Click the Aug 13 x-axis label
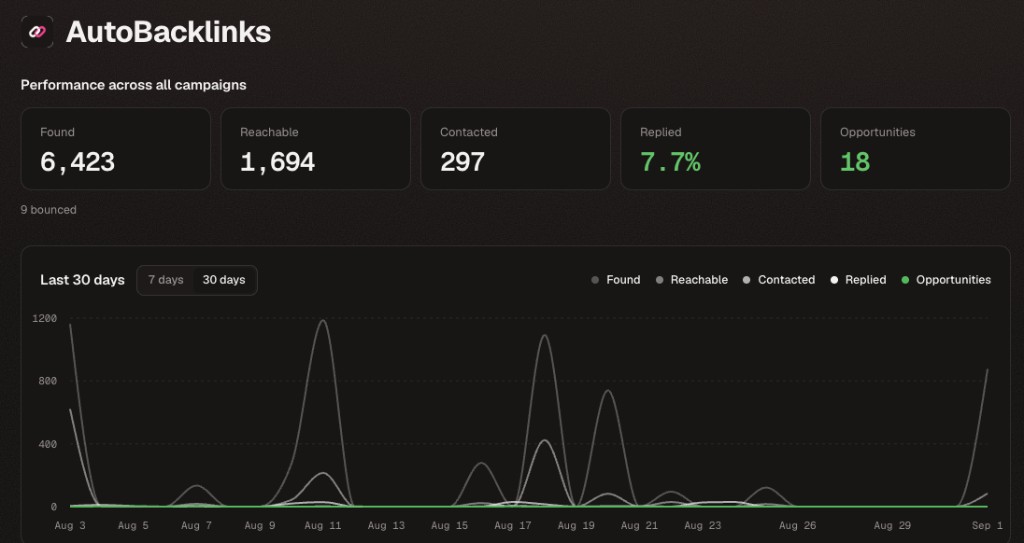The image size is (1024, 543). pyautogui.click(x=386, y=525)
